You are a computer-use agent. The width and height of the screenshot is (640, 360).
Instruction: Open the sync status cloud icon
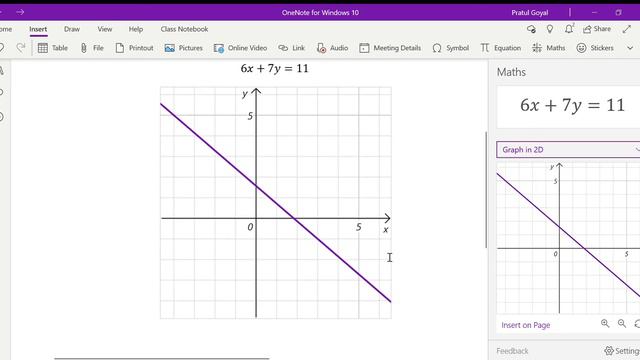pyautogui.click(x=531, y=29)
